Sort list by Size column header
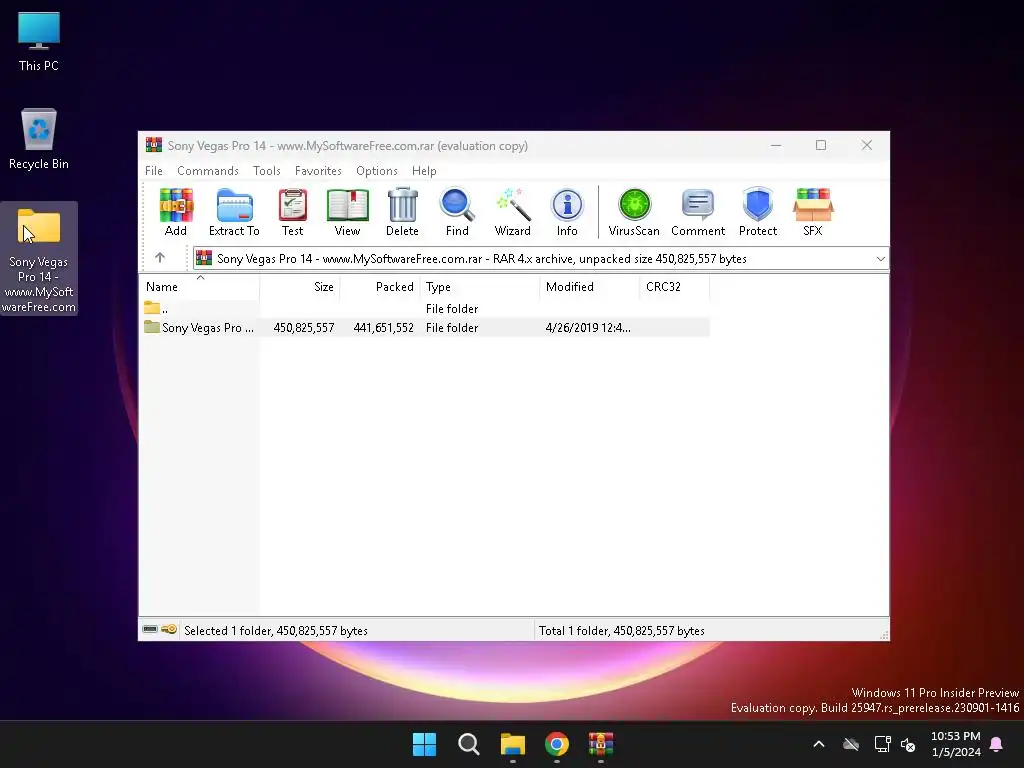Viewport: 1024px width, 768px height. pyautogui.click(x=300, y=287)
